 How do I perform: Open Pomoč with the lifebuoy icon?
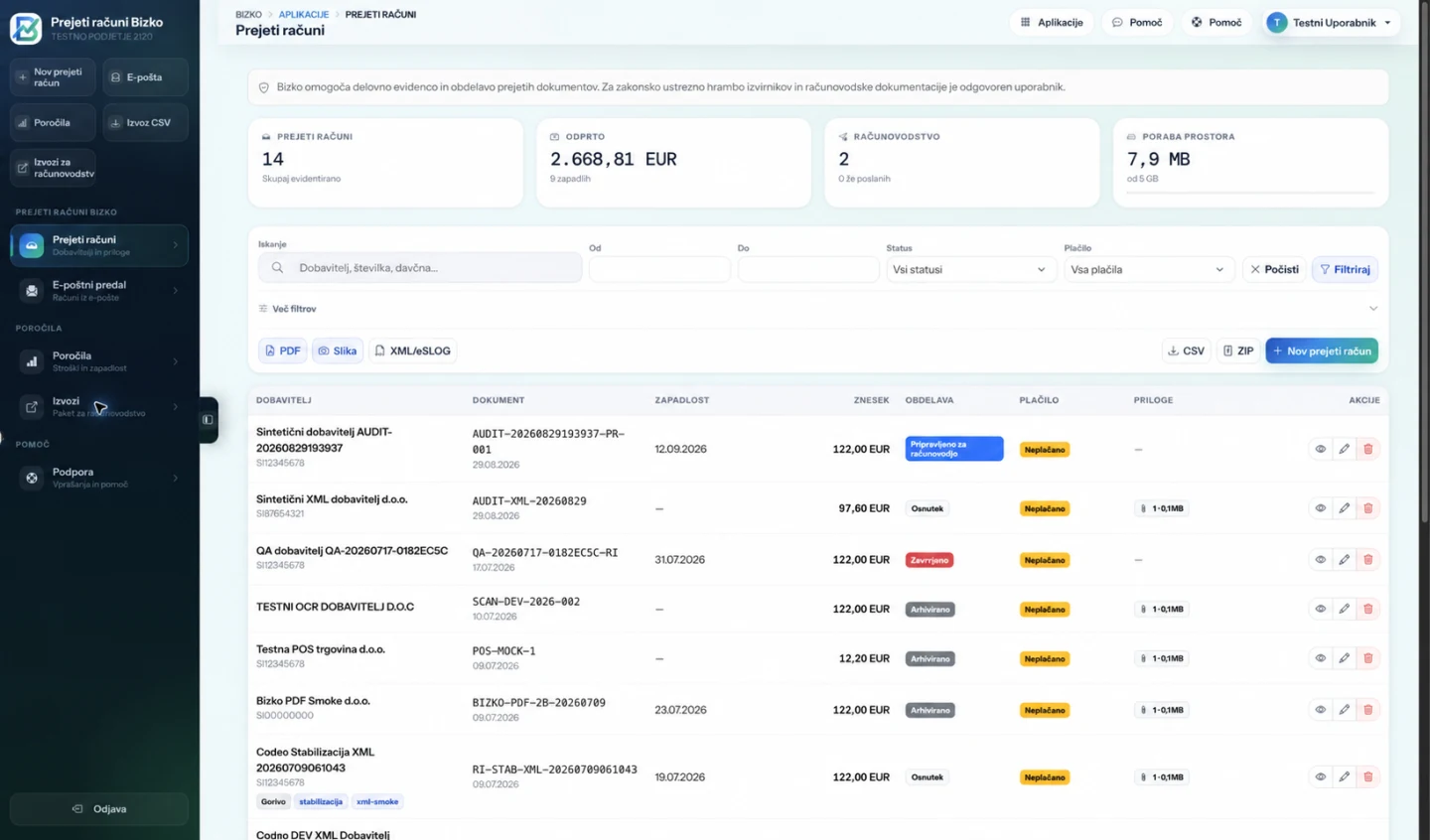tap(1216, 22)
